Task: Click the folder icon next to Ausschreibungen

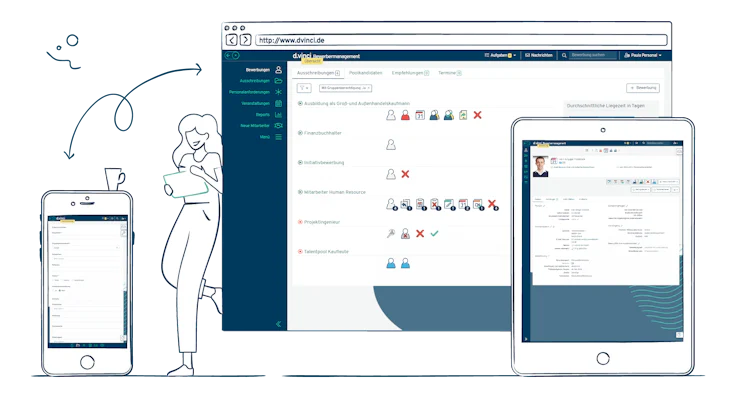Action: click(278, 81)
